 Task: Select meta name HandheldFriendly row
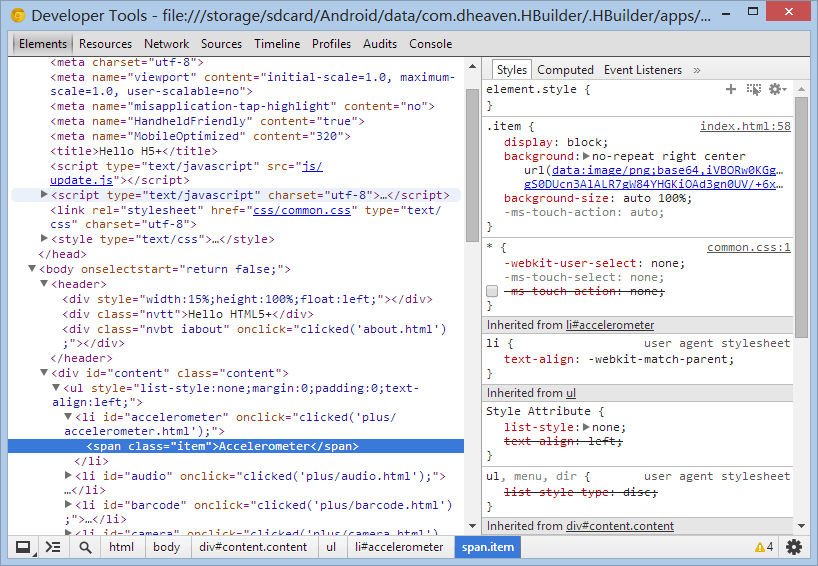208,121
